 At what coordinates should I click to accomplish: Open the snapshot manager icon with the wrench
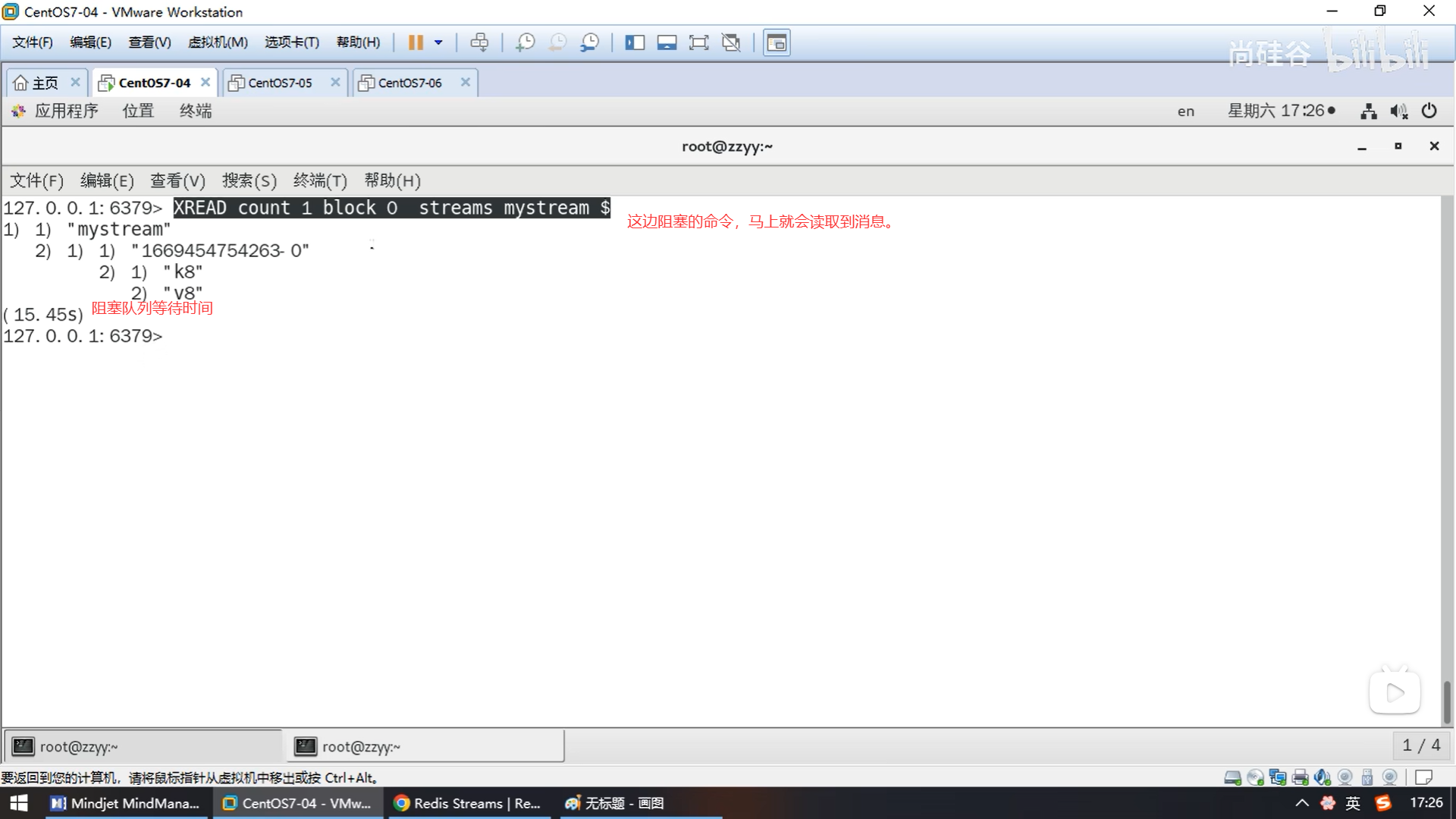(589, 42)
